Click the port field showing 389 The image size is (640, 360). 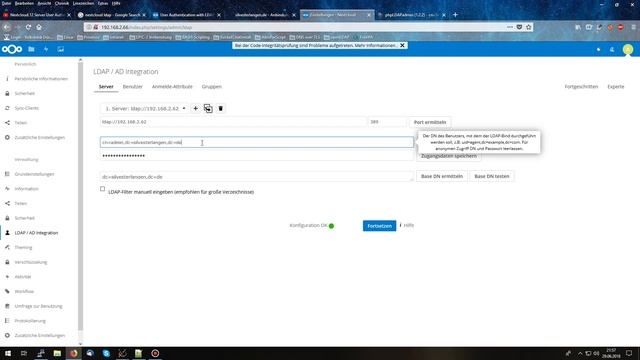click(x=387, y=122)
